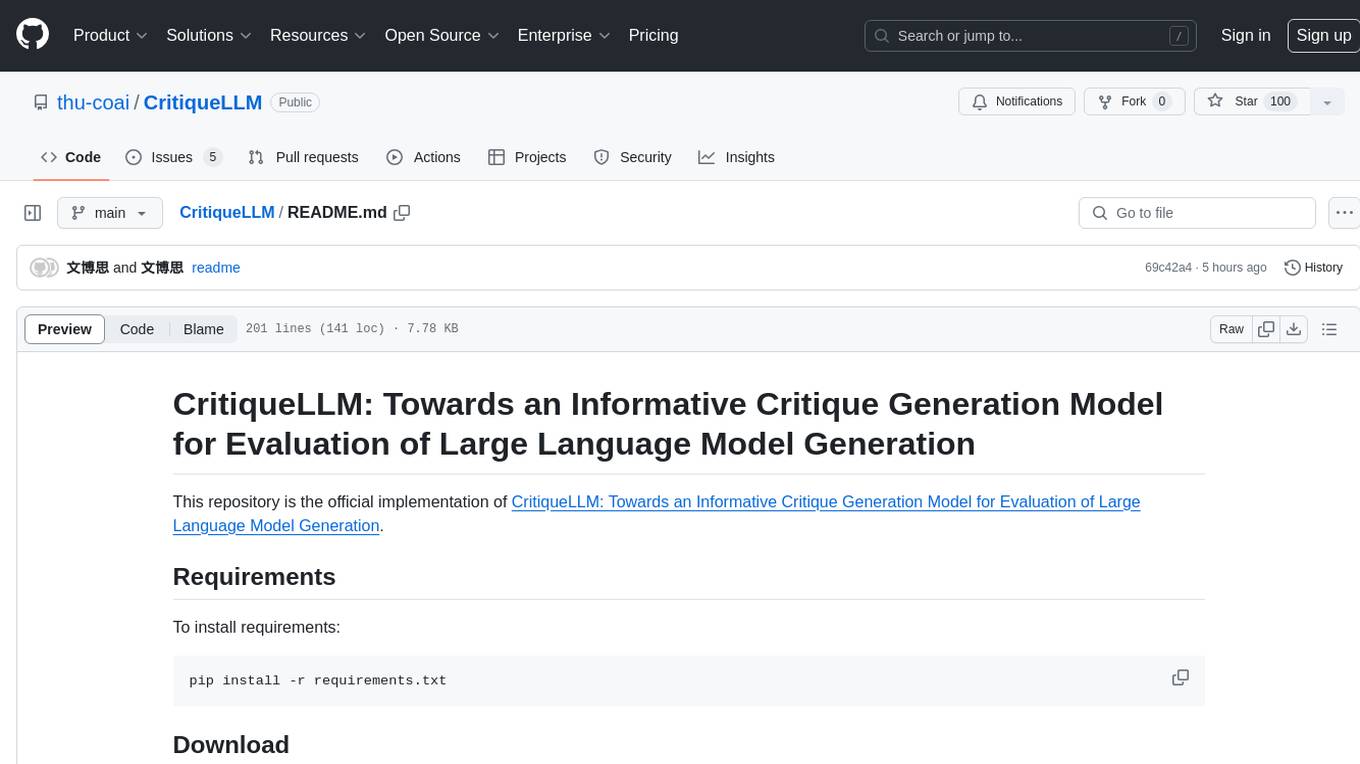View the file History
1360x764 pixels.
[1313, 267]
